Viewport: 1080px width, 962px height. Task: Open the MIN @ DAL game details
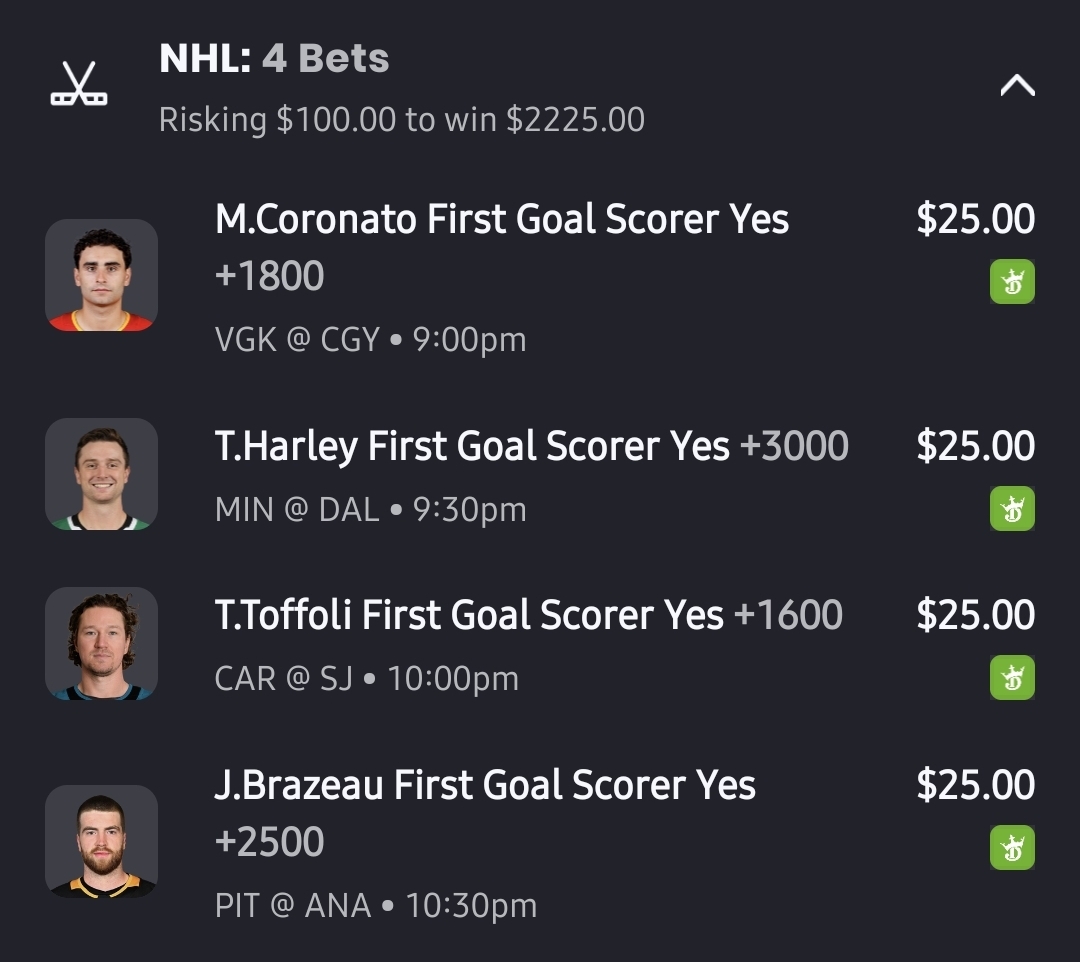coord(370,510)
